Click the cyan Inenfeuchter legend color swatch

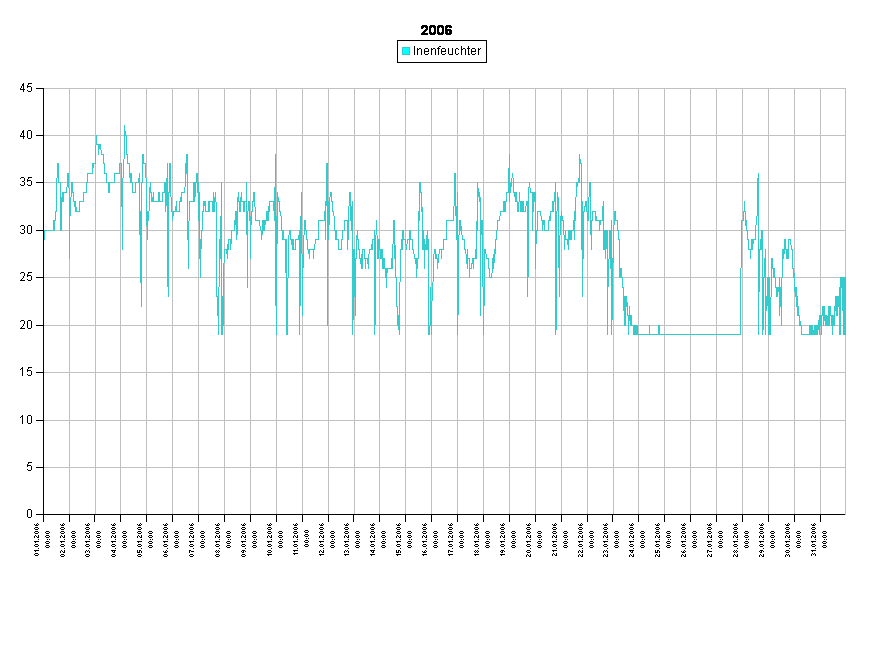click(406, 51)
